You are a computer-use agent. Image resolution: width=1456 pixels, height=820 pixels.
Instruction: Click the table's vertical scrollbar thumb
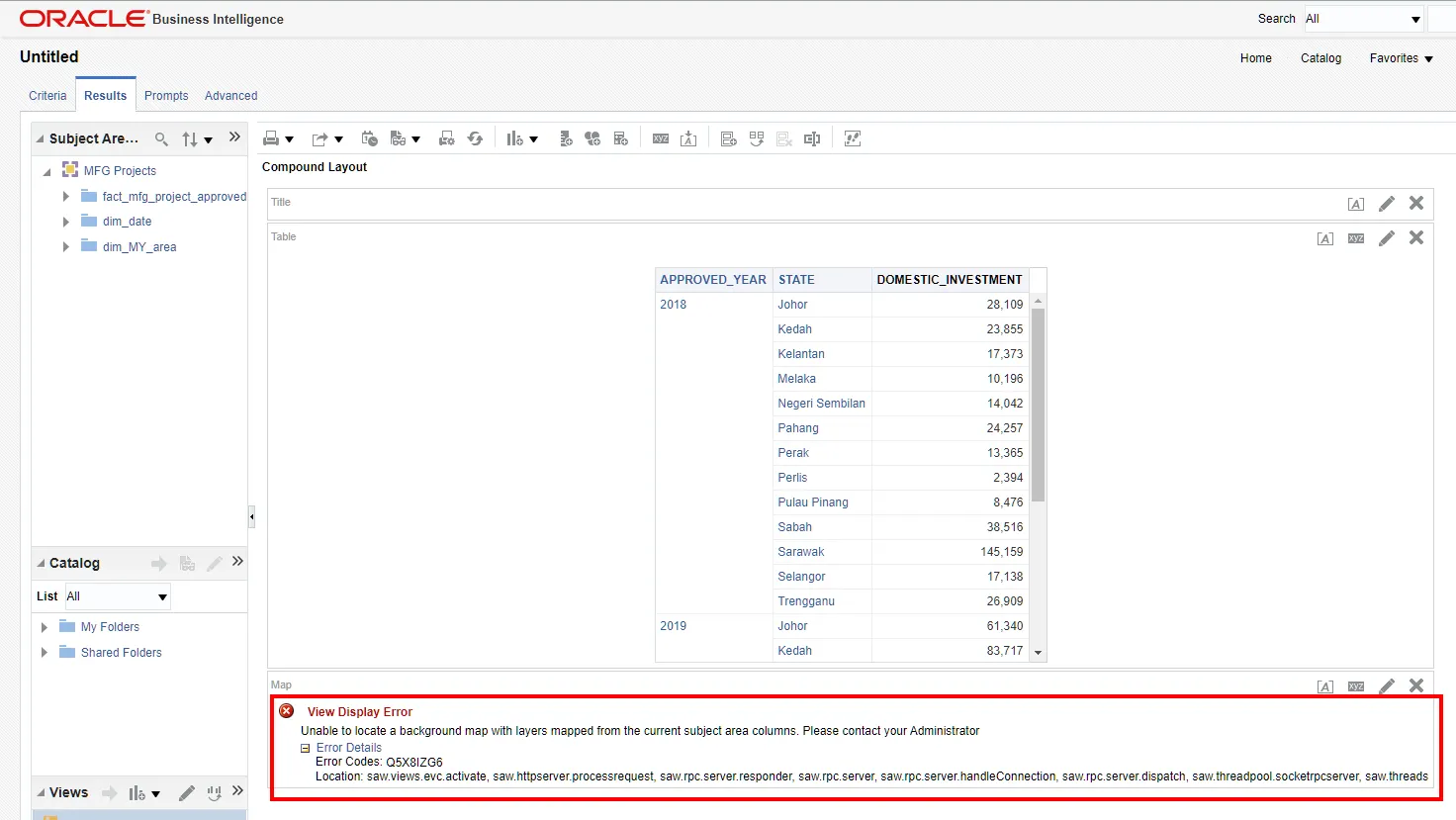coord(1038,406)
